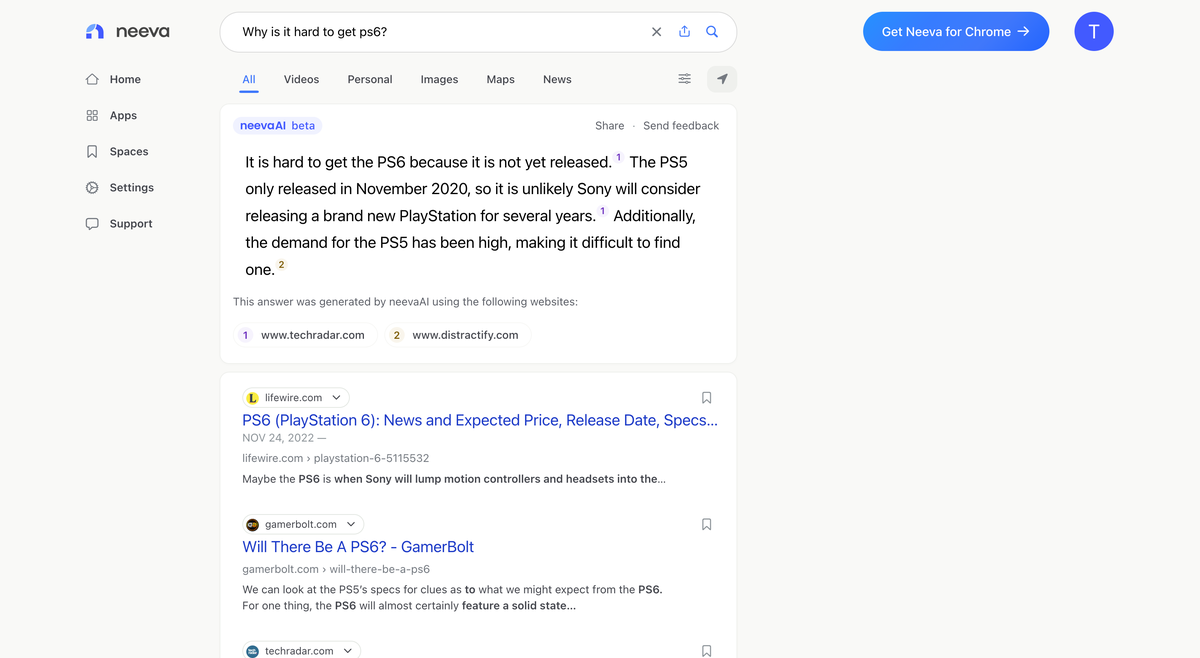Open Apps from the sidebar
The height and width of the screenshot is (658, 1200).
click(123, 116)
